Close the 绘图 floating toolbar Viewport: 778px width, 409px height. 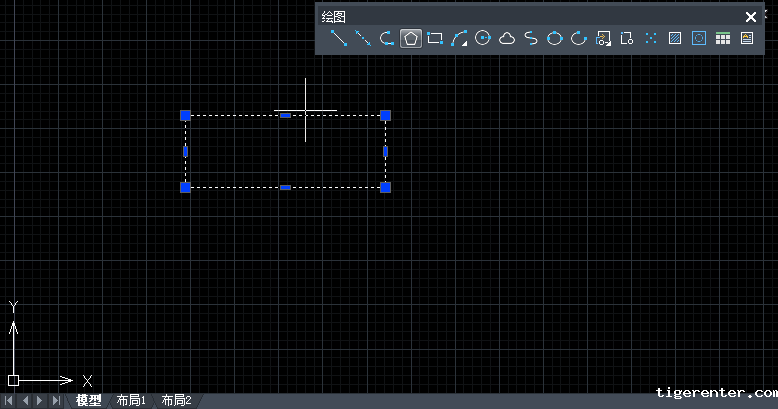[751, 16]
